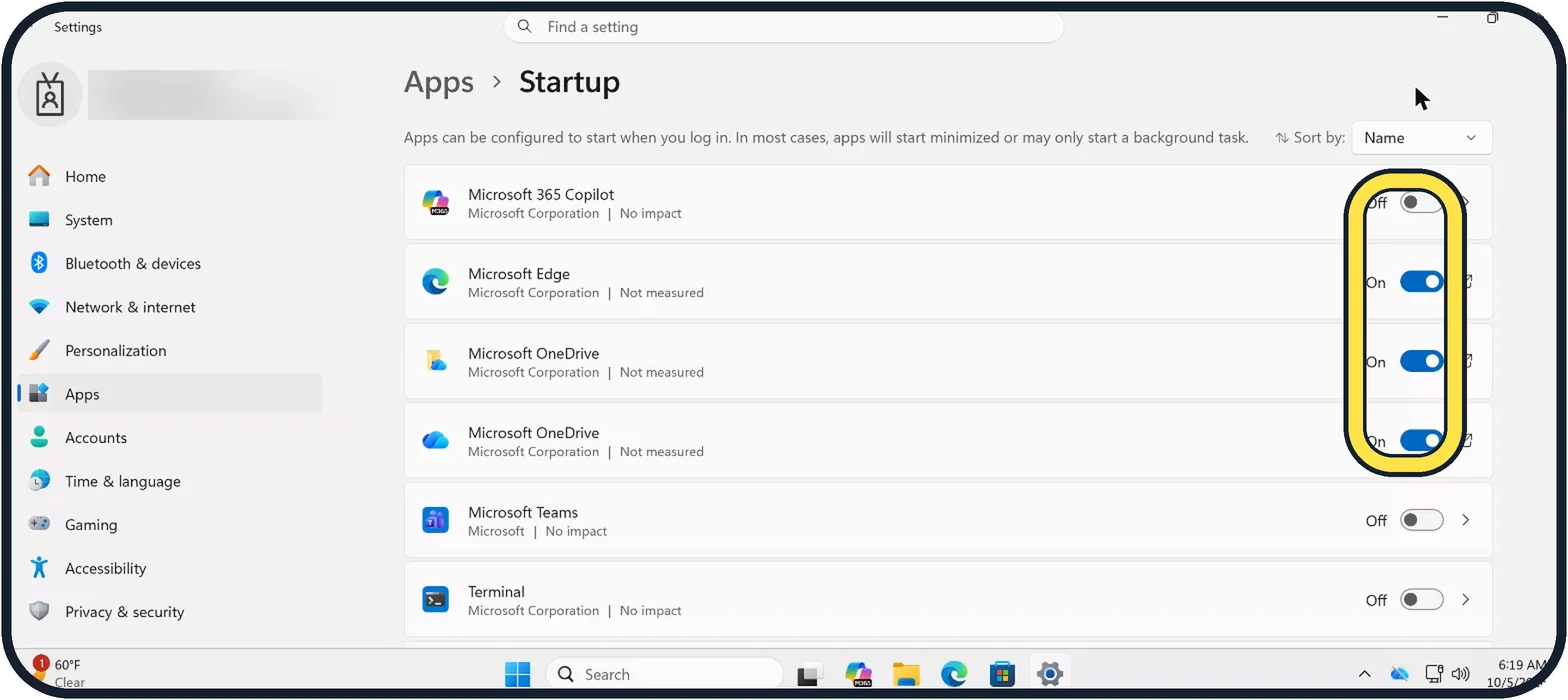Enable Terminal at startup

pos(1421,599)
